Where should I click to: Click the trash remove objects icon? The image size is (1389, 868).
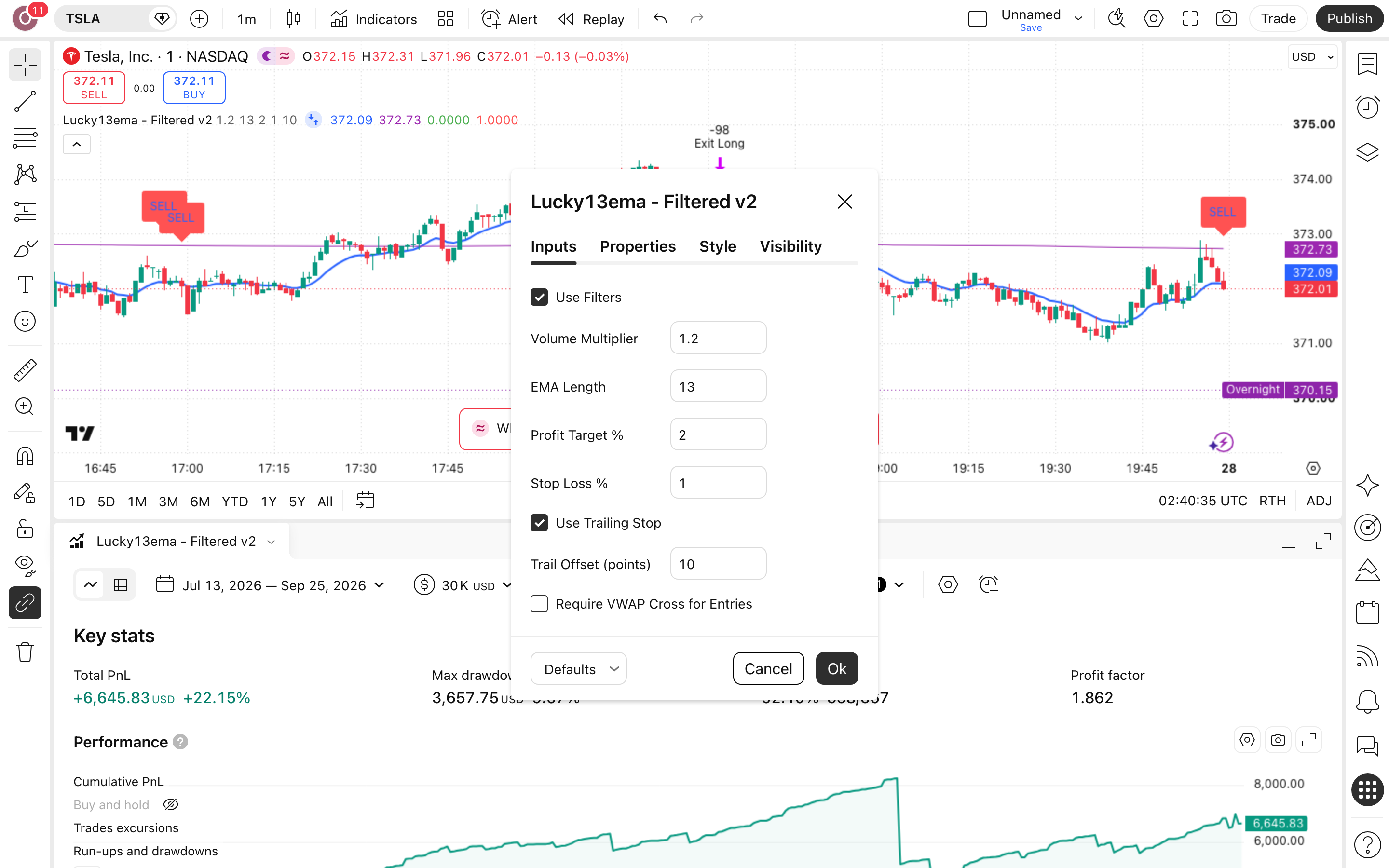click(x=25, y=652)
